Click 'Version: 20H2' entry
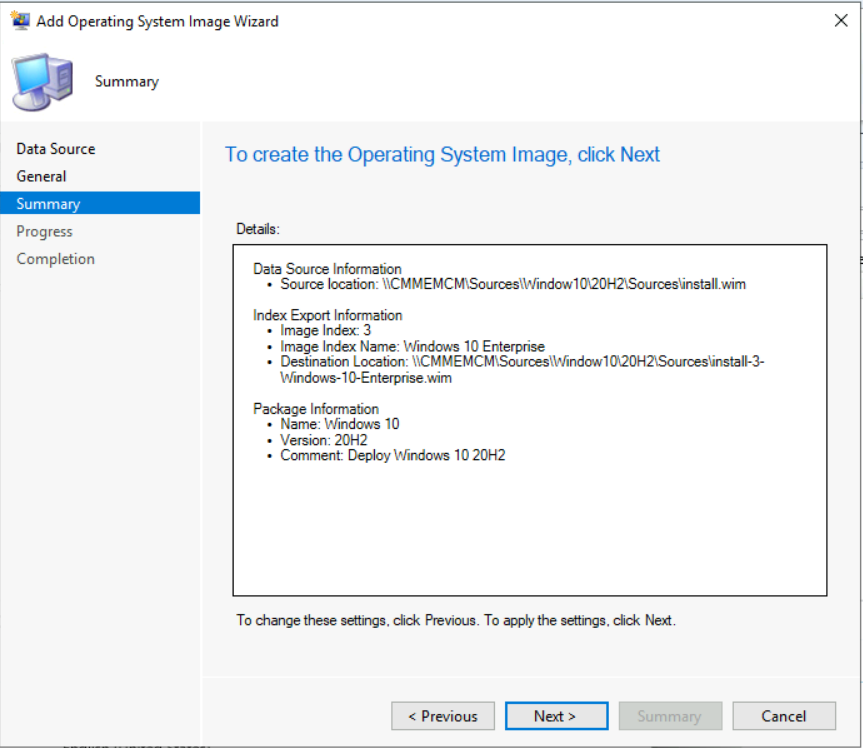Viewport: 863px width, 748px height. [324, 440]
